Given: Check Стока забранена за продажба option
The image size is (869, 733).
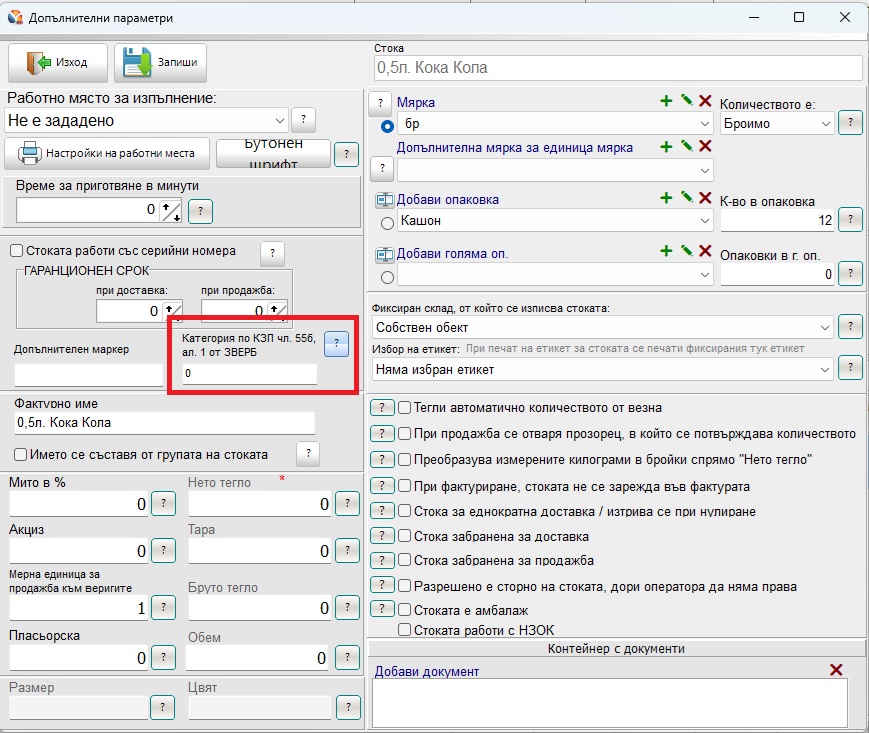Looking at the screenshot, I should pos(405,560).
